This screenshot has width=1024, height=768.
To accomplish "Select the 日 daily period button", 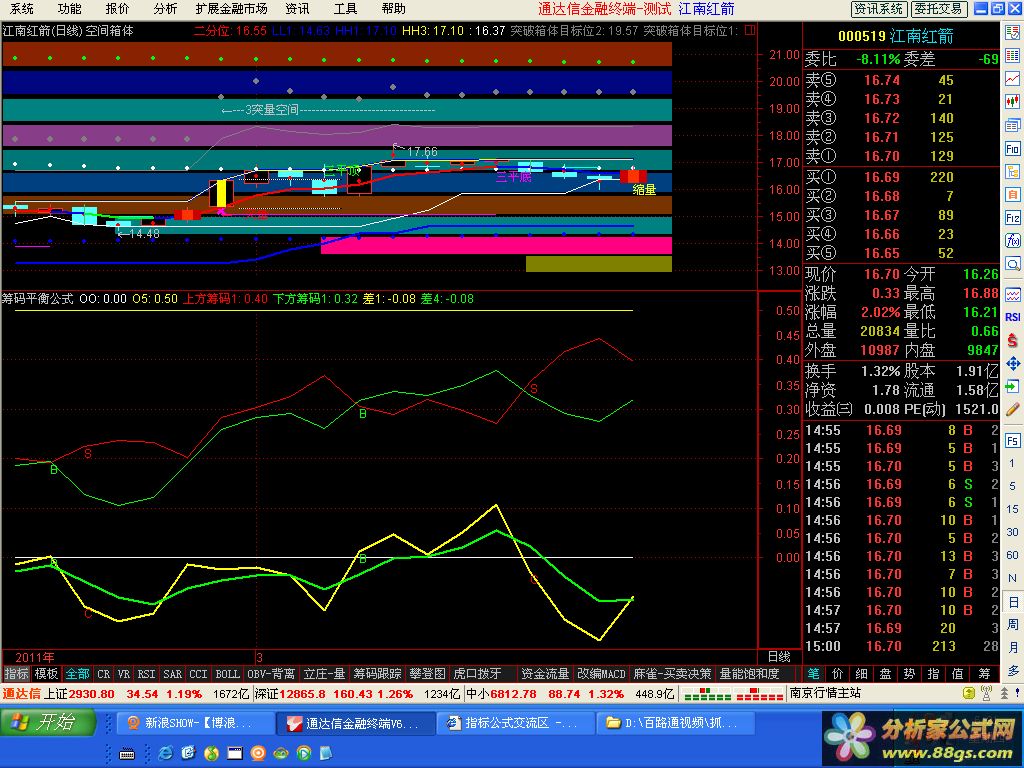I will pyautogui.click(x=1013, y=601).
